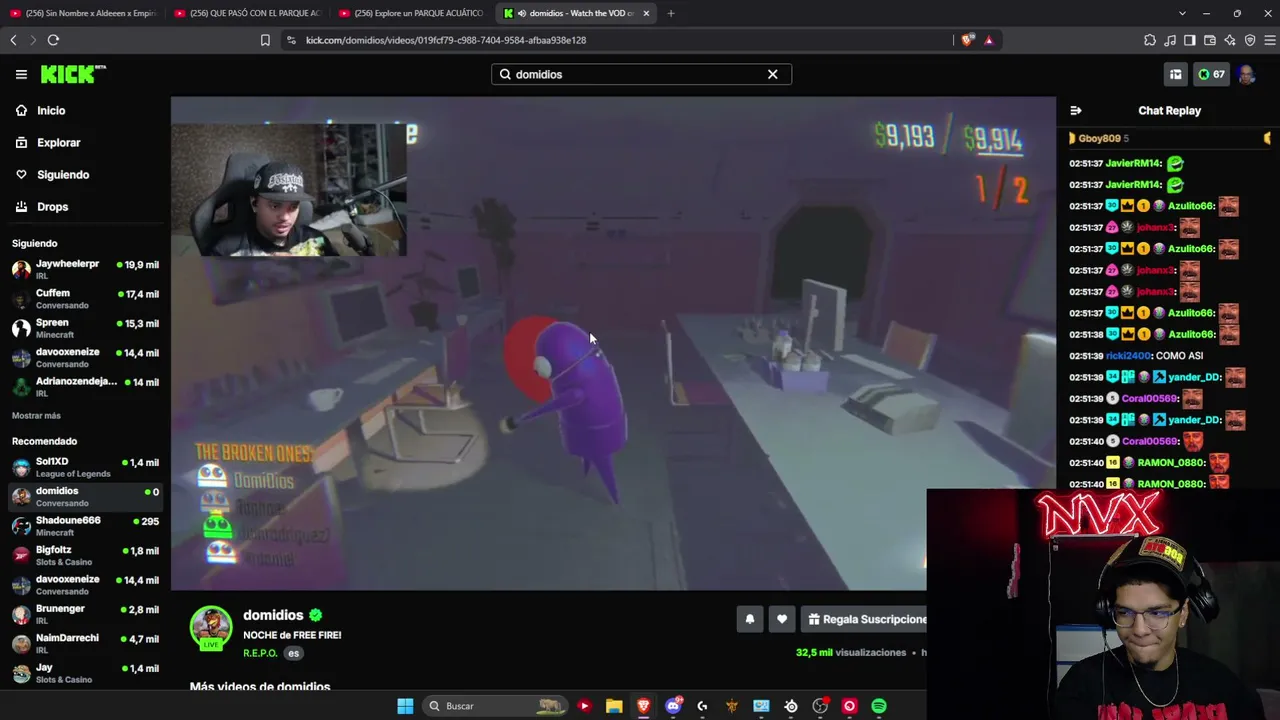The height and width of the screenshot is (720, 1280).
Task: Open the Windows Start menu
Action: tap(405, 706)
